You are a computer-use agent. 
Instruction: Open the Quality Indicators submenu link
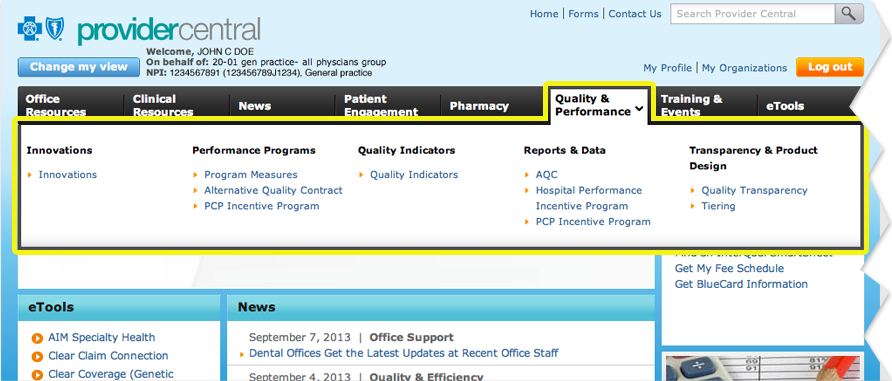pyautogui.click(x=414, y=175)
